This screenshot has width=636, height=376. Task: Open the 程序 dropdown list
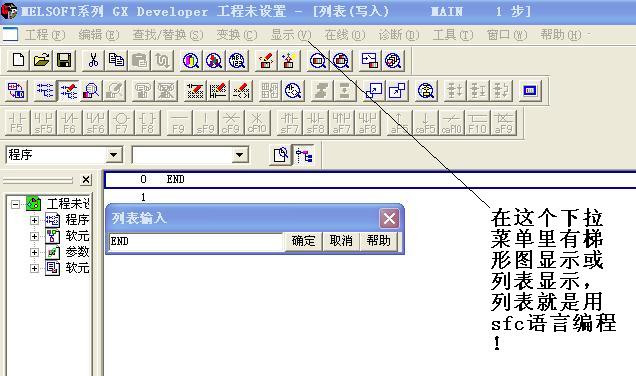114,155
